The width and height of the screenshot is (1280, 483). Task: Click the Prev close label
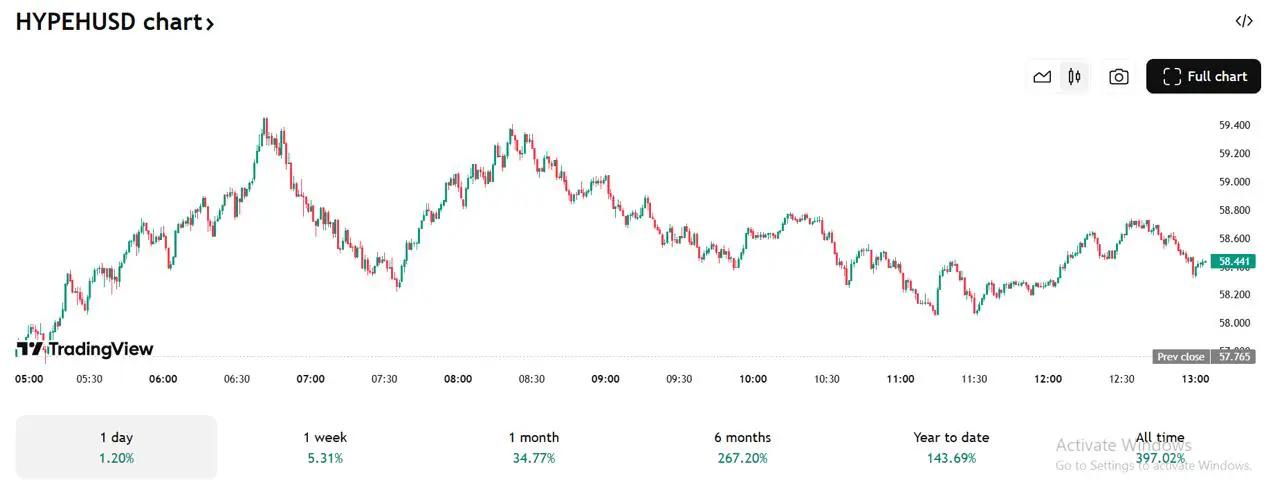point(1181,357)
